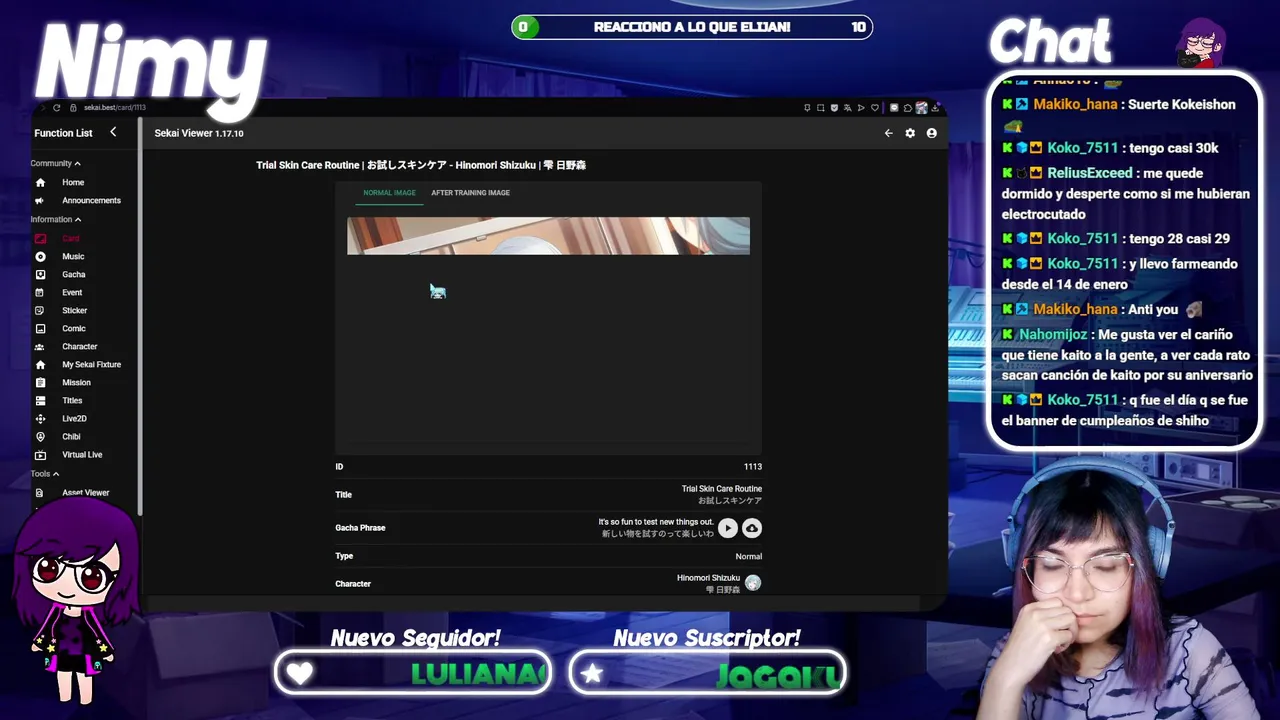Play the gacha phrase audio

[728, 528]
